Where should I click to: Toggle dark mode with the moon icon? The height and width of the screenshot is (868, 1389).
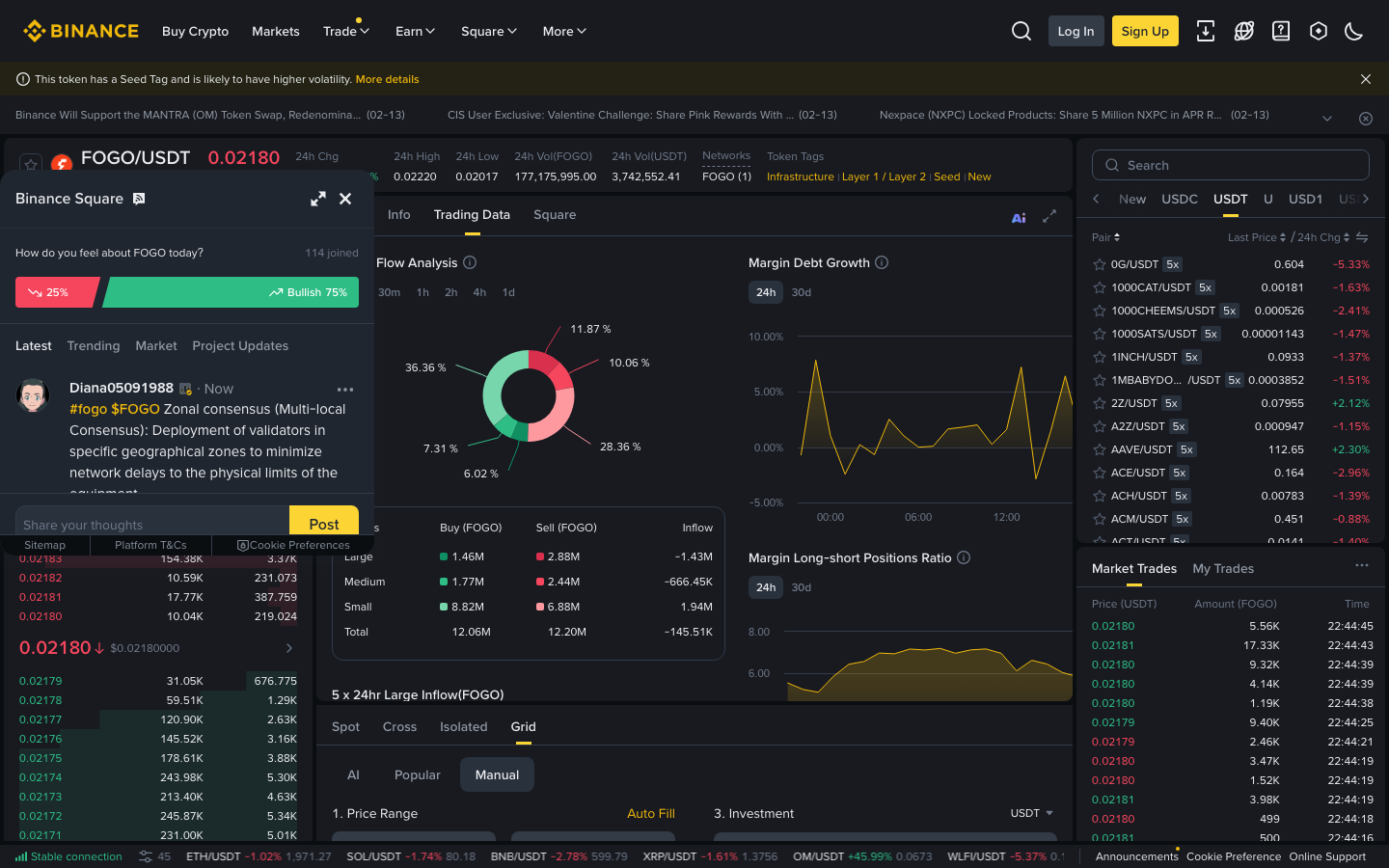(1353, 31)
